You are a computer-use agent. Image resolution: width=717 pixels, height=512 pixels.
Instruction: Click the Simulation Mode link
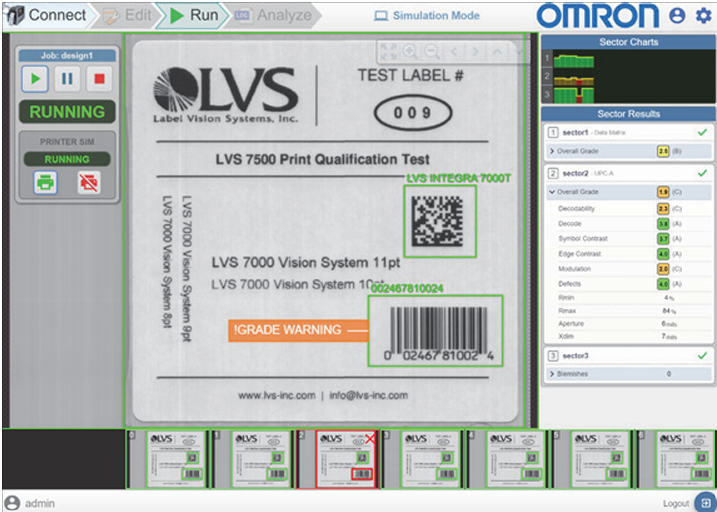pos(427,16)
